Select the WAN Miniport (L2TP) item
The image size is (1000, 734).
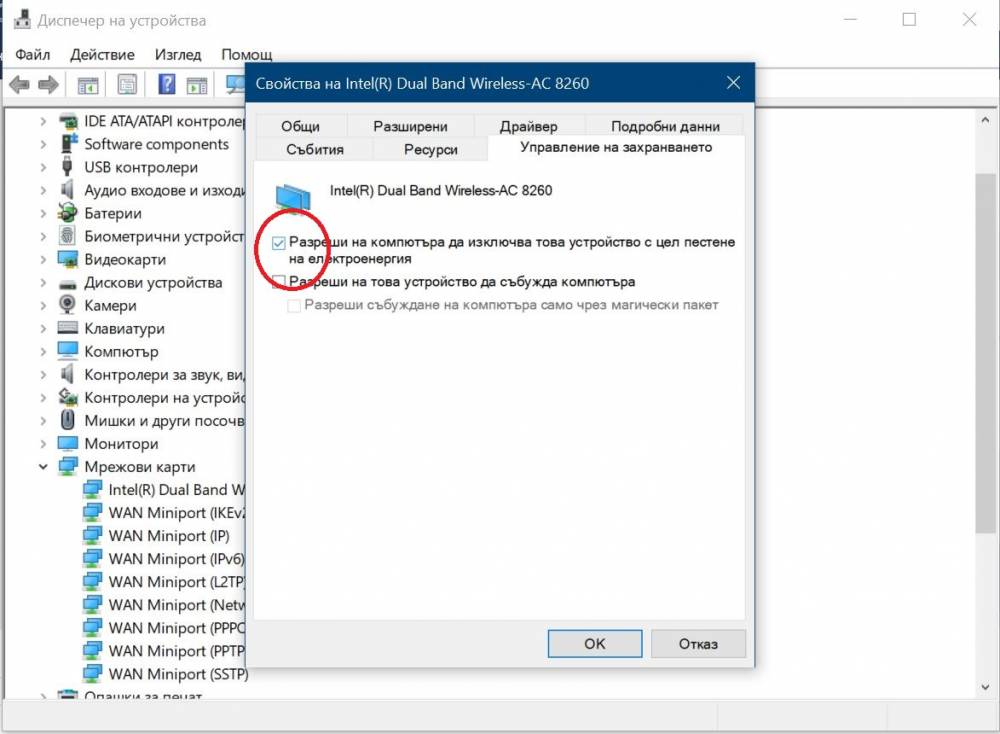point(165,582)
